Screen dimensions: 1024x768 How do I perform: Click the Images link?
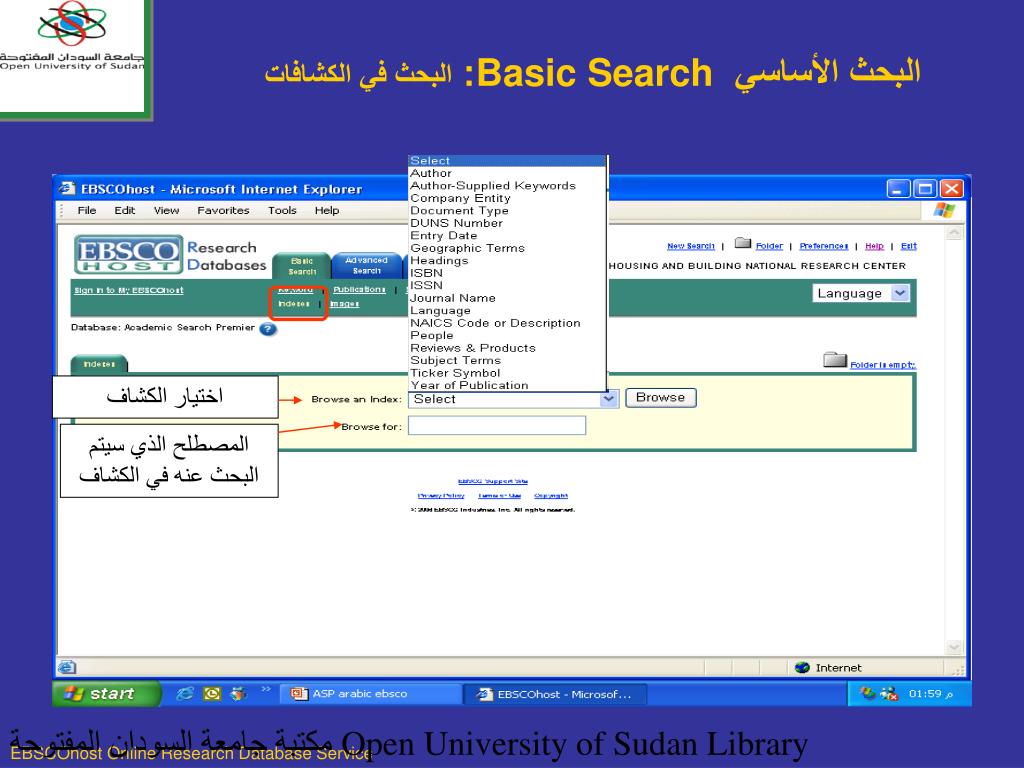click(345, 304)
